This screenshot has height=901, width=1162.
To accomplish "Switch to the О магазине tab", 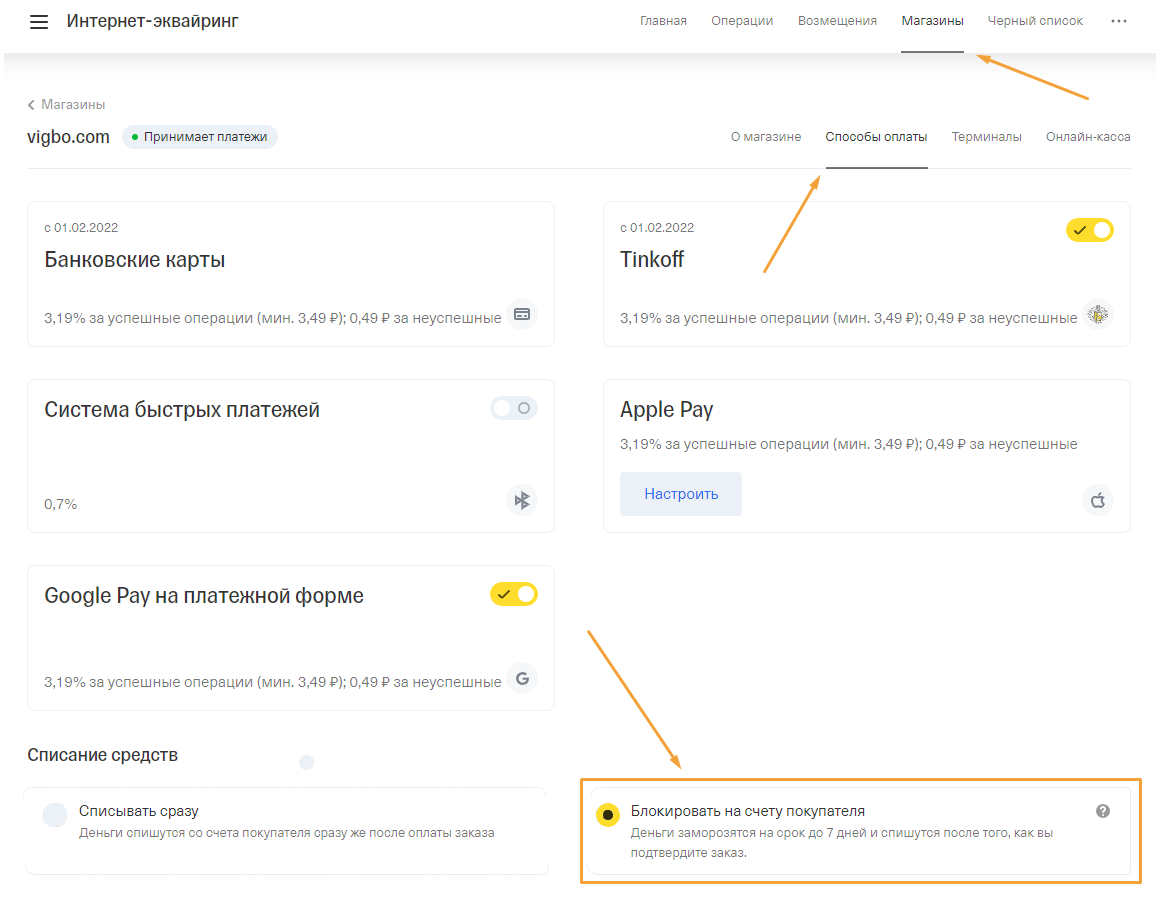I will (x=766, y=137).
